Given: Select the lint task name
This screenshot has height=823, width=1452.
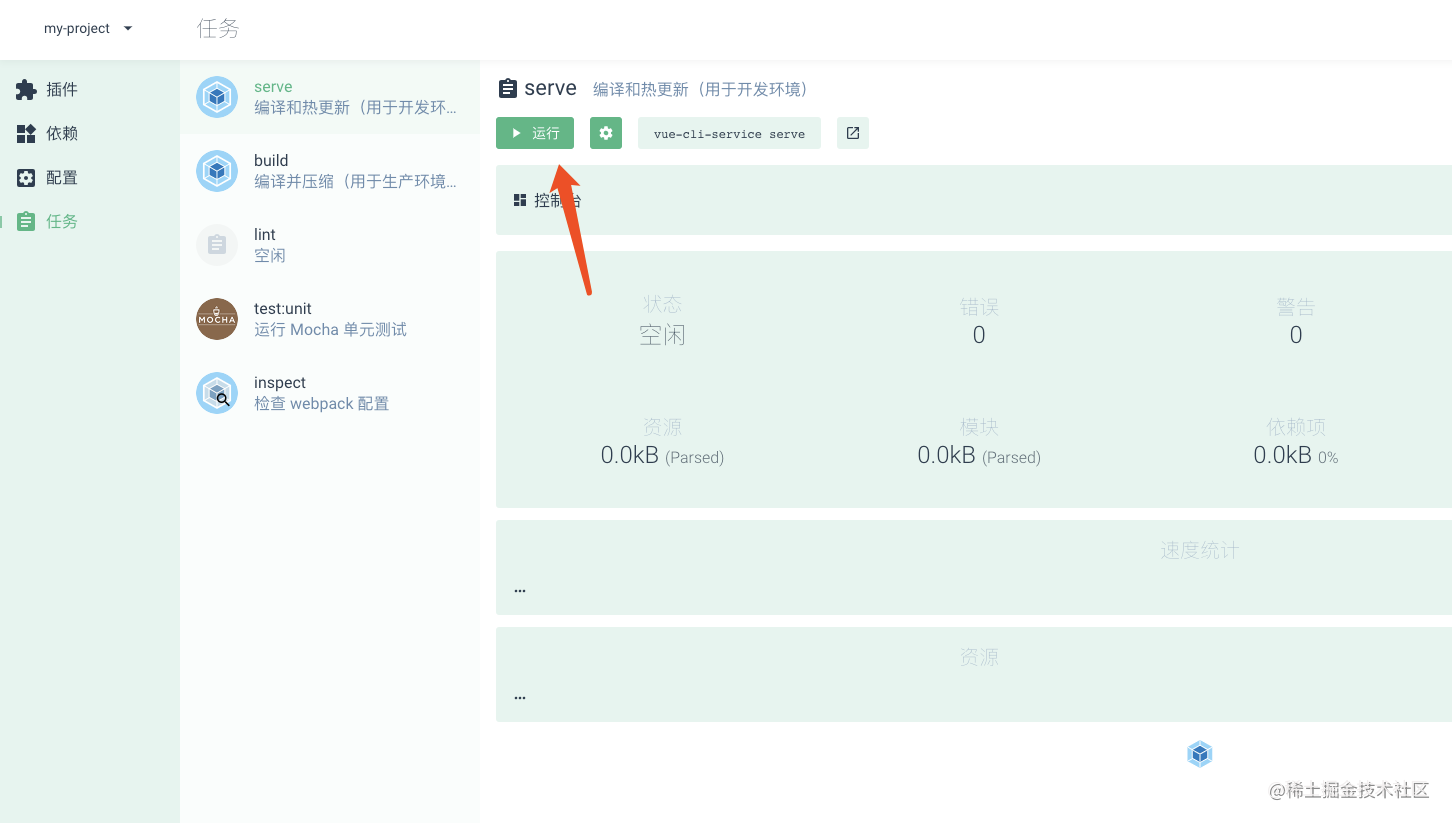Looking at the screenshot, I should (265, 235).
